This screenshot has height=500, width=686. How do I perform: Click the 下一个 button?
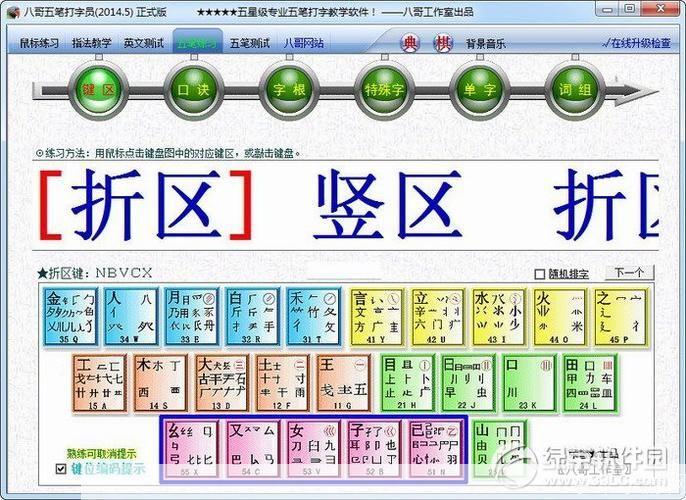630,273
